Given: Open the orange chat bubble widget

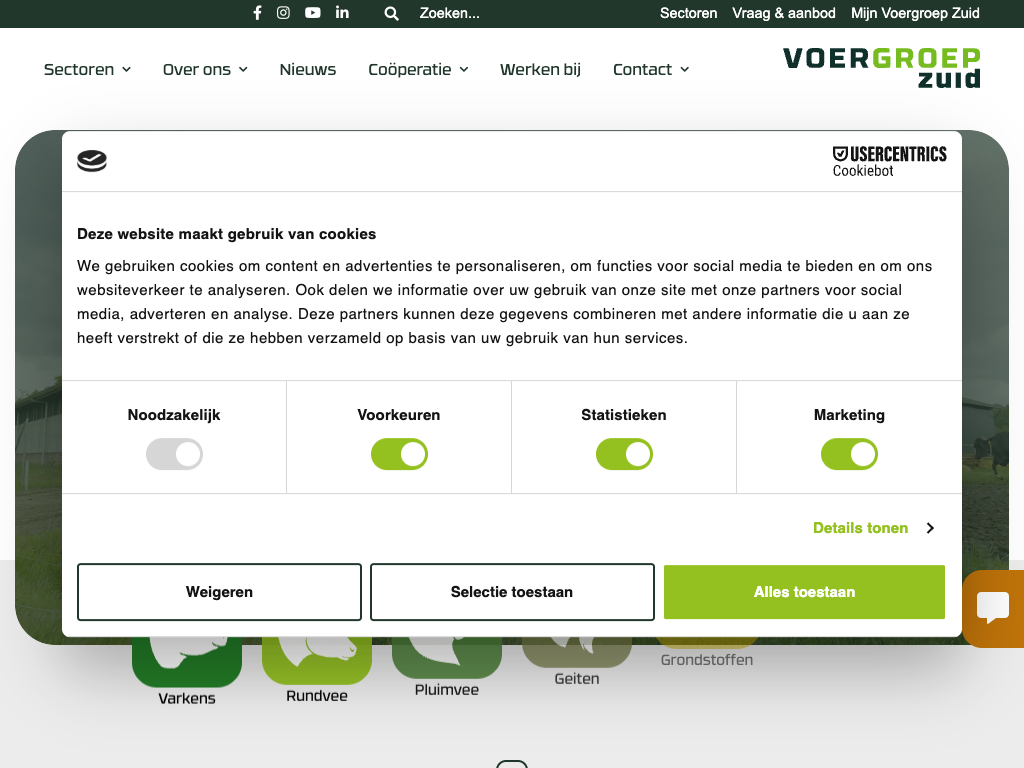Looking at the screenshot, I should (993, 608).
